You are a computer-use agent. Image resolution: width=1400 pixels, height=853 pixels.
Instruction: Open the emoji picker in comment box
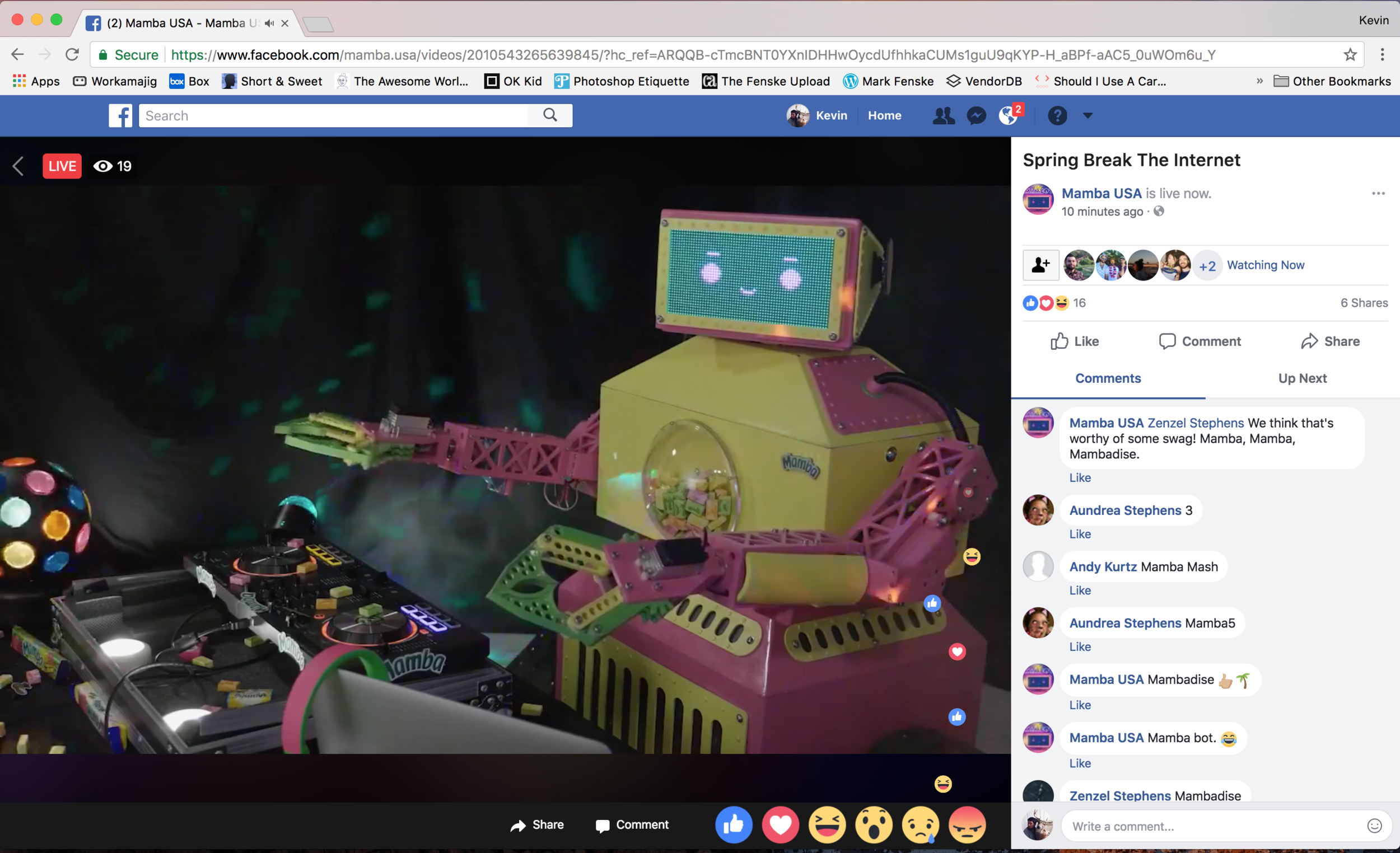[1374, 826]
